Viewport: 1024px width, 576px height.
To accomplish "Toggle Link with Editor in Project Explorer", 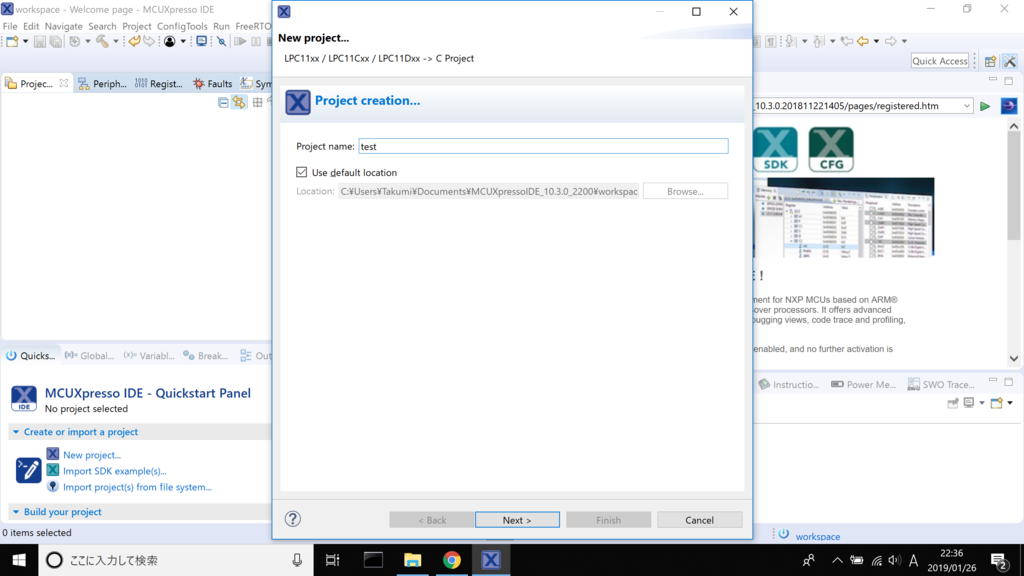I will coord(239,103).
